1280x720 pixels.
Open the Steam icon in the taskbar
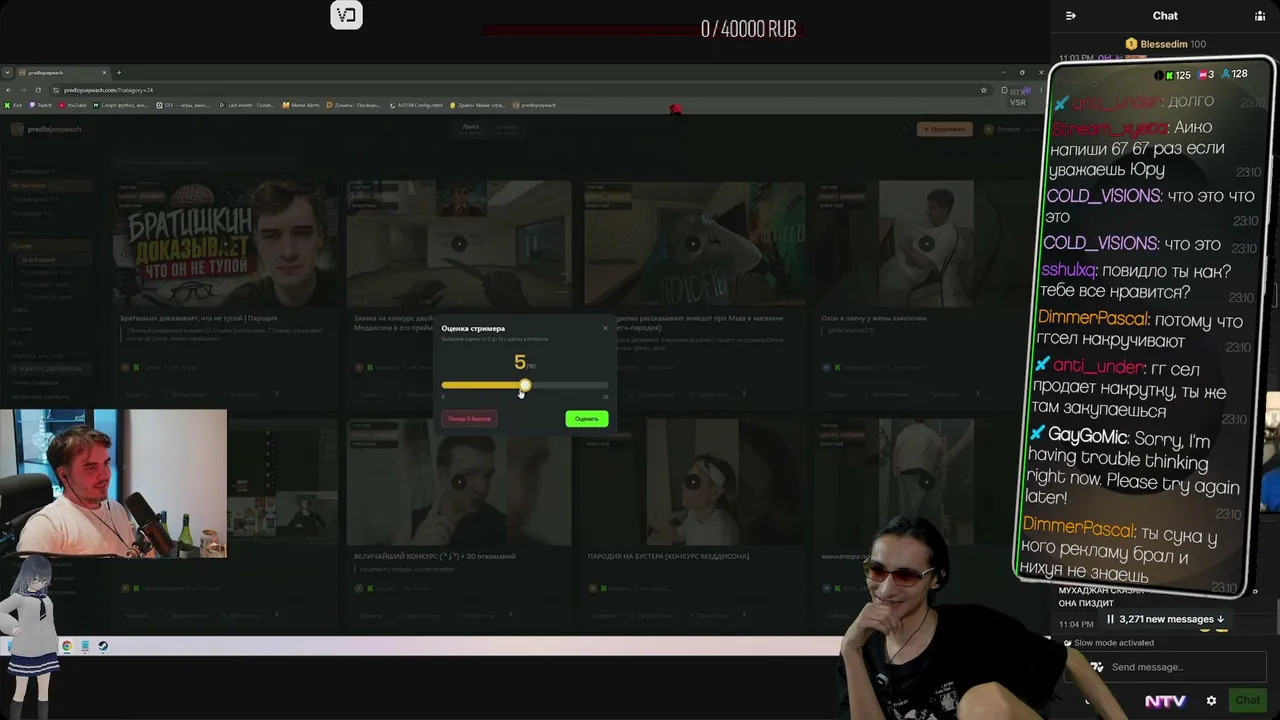103,646
